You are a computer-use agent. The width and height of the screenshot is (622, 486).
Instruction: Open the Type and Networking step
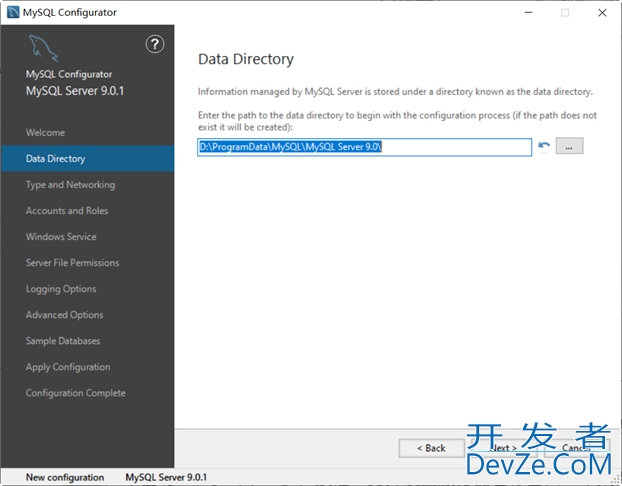pos(71,185)
